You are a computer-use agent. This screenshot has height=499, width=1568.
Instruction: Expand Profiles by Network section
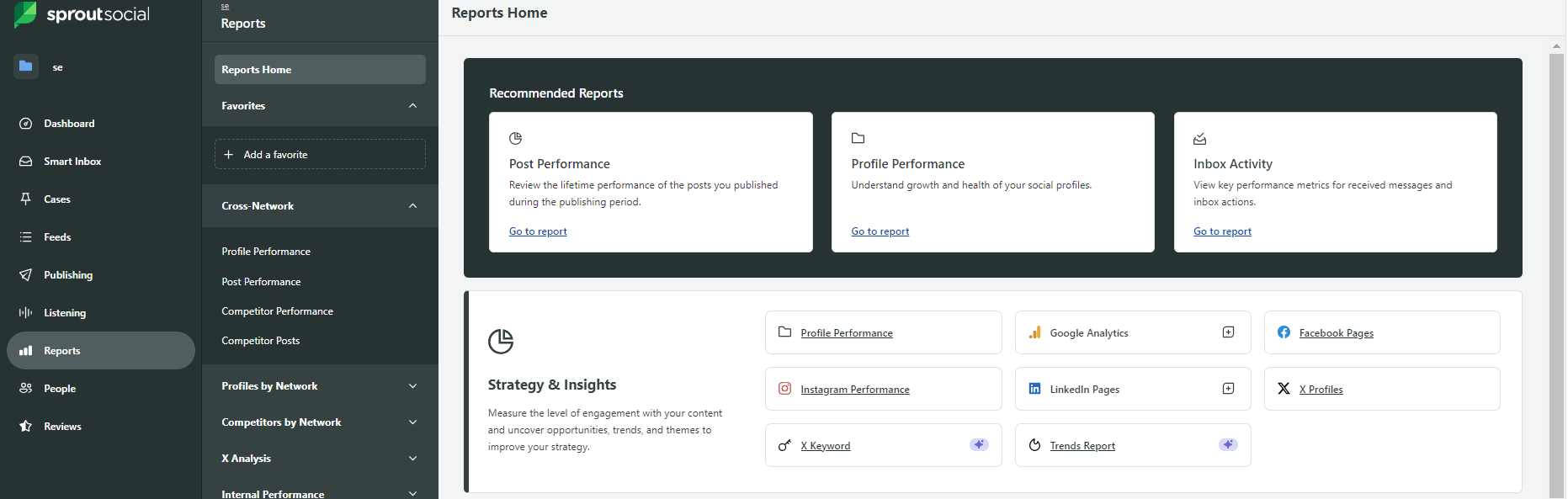pos(412,386)
